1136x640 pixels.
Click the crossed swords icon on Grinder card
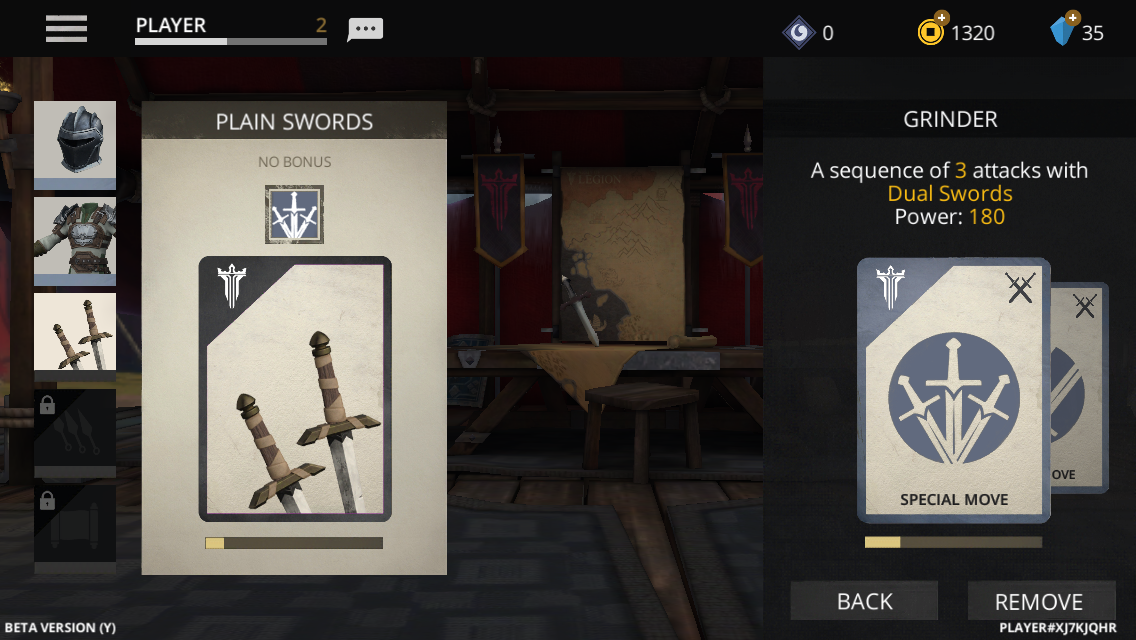(x=1020, y=288)
